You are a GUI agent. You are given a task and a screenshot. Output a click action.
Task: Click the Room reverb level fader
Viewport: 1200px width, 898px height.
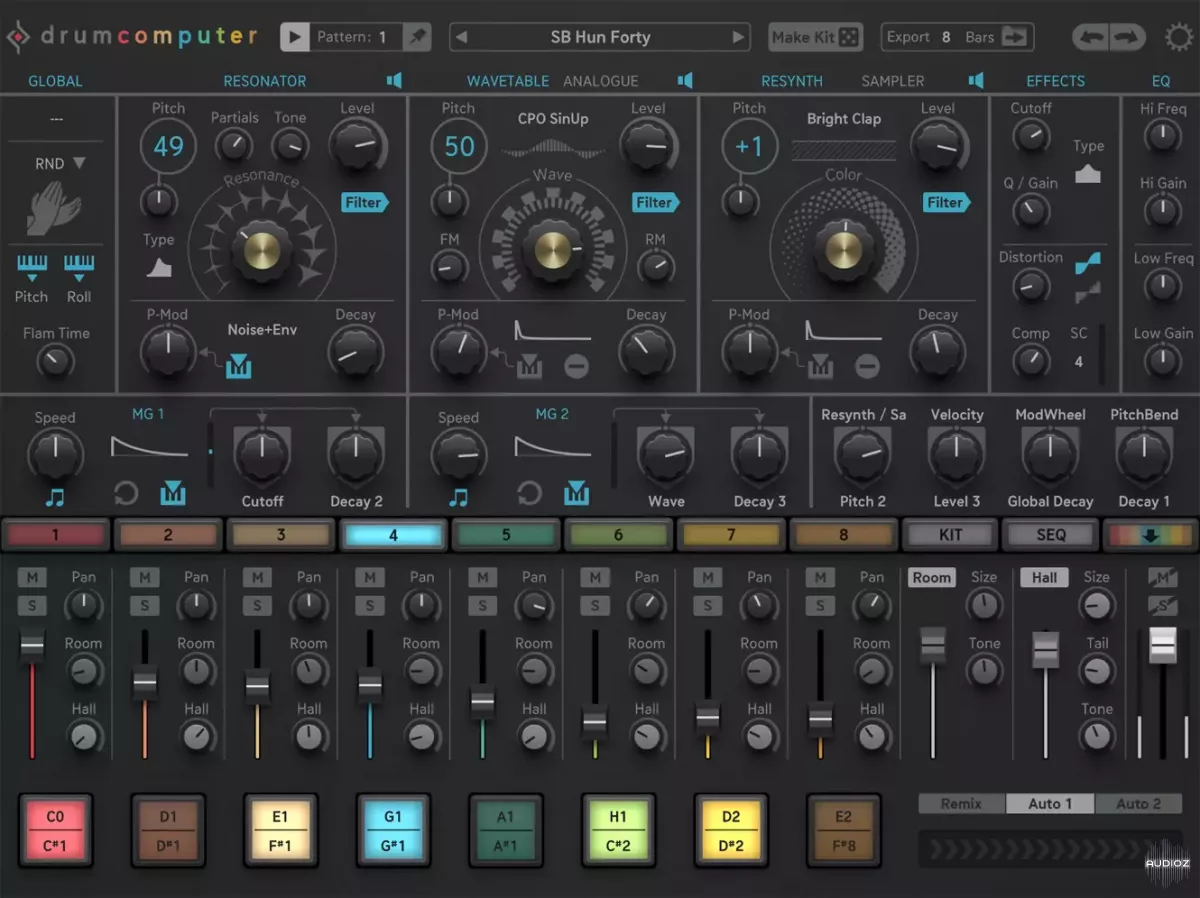[x=933, y=645]
